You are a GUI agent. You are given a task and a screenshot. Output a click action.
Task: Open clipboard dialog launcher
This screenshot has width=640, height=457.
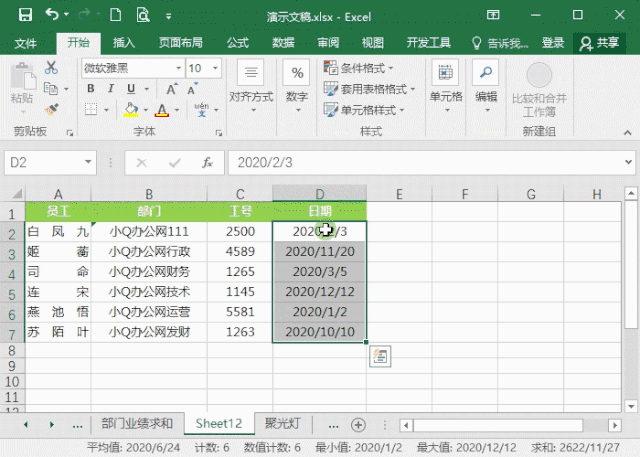pyautogui.click(x=70, y=133)
